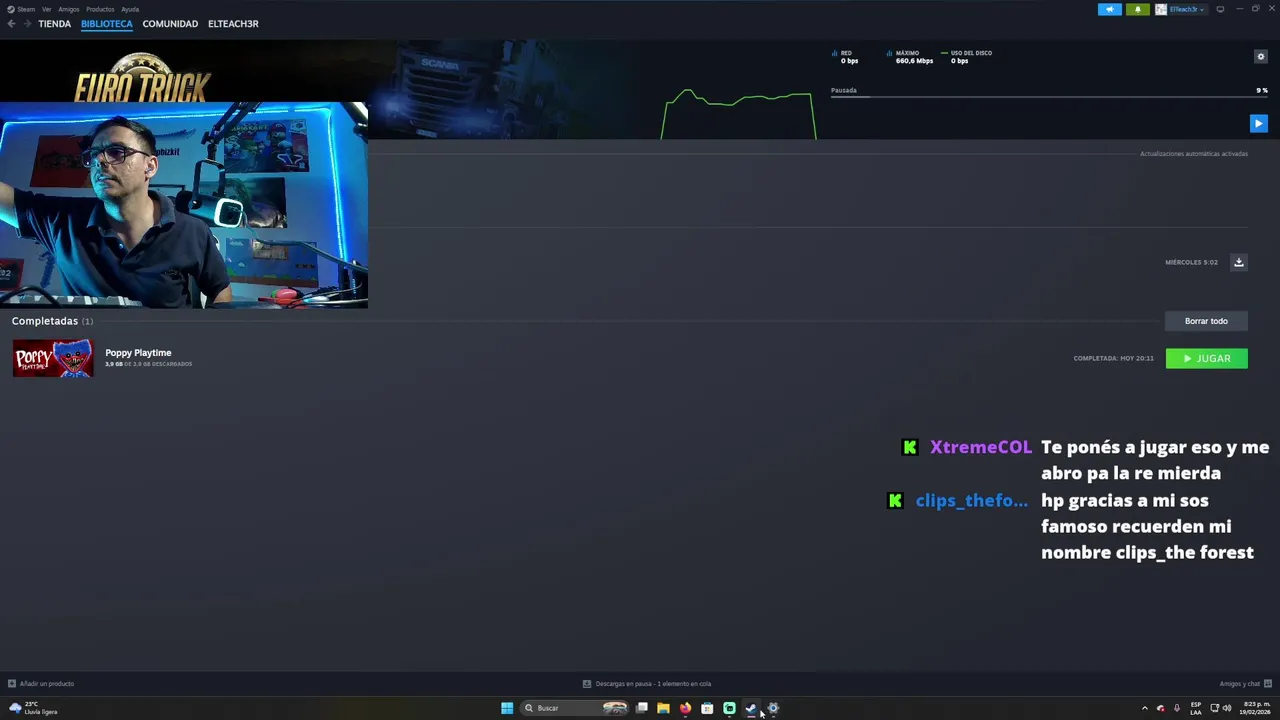The width and height of the screenshot is (1280, 720).
Task: Click the Poppy Playtime title text
Action: point(138,353)
